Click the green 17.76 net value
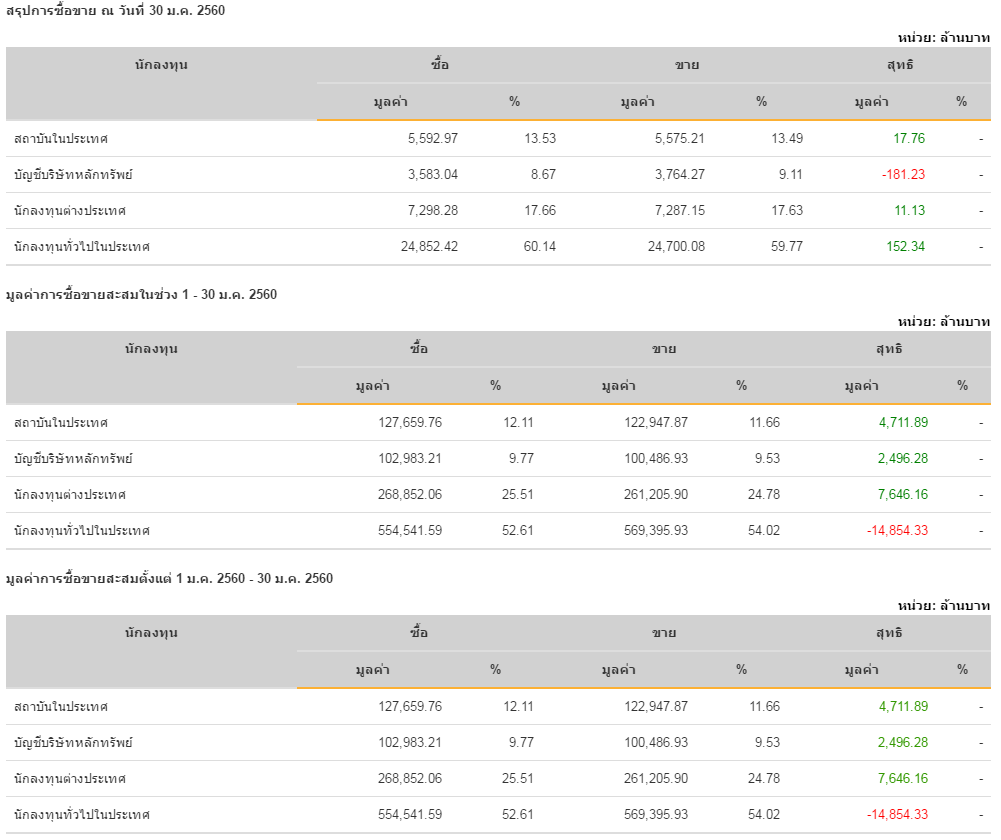This screenshot has height=840, width=1001. coord(909,139)
